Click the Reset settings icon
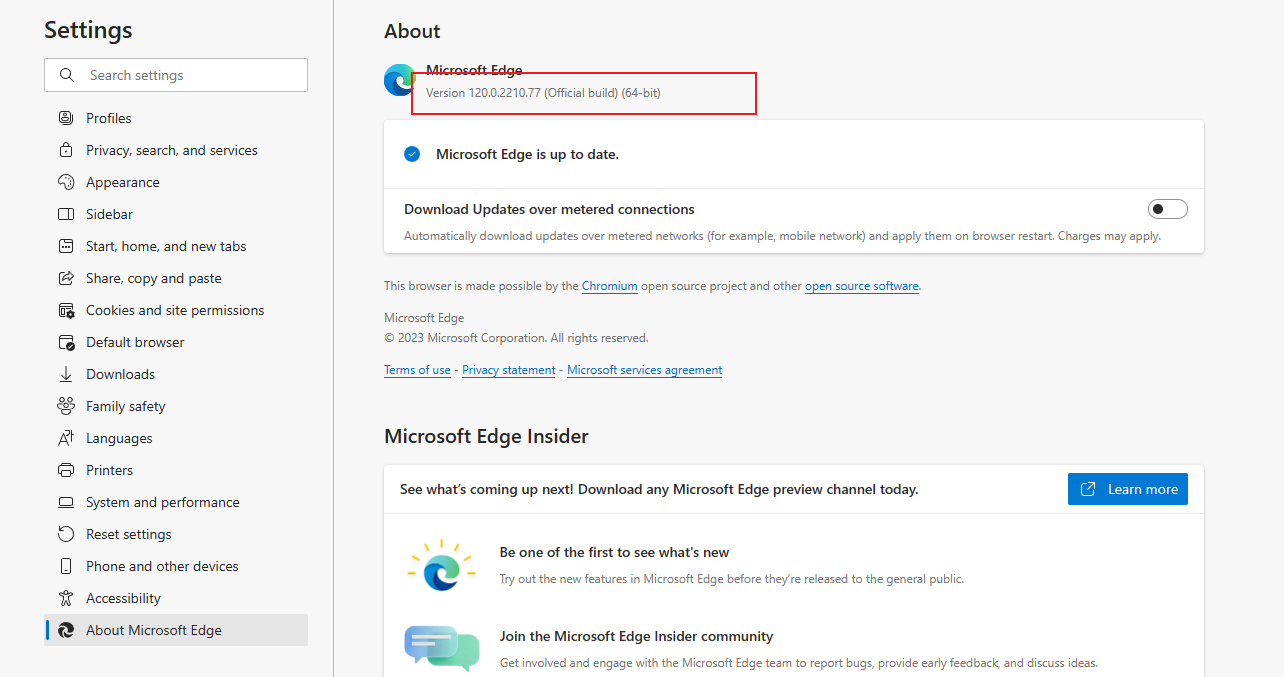Viewport: 1284px width, 677px height. pyautogui.click(x=66, y=534)
